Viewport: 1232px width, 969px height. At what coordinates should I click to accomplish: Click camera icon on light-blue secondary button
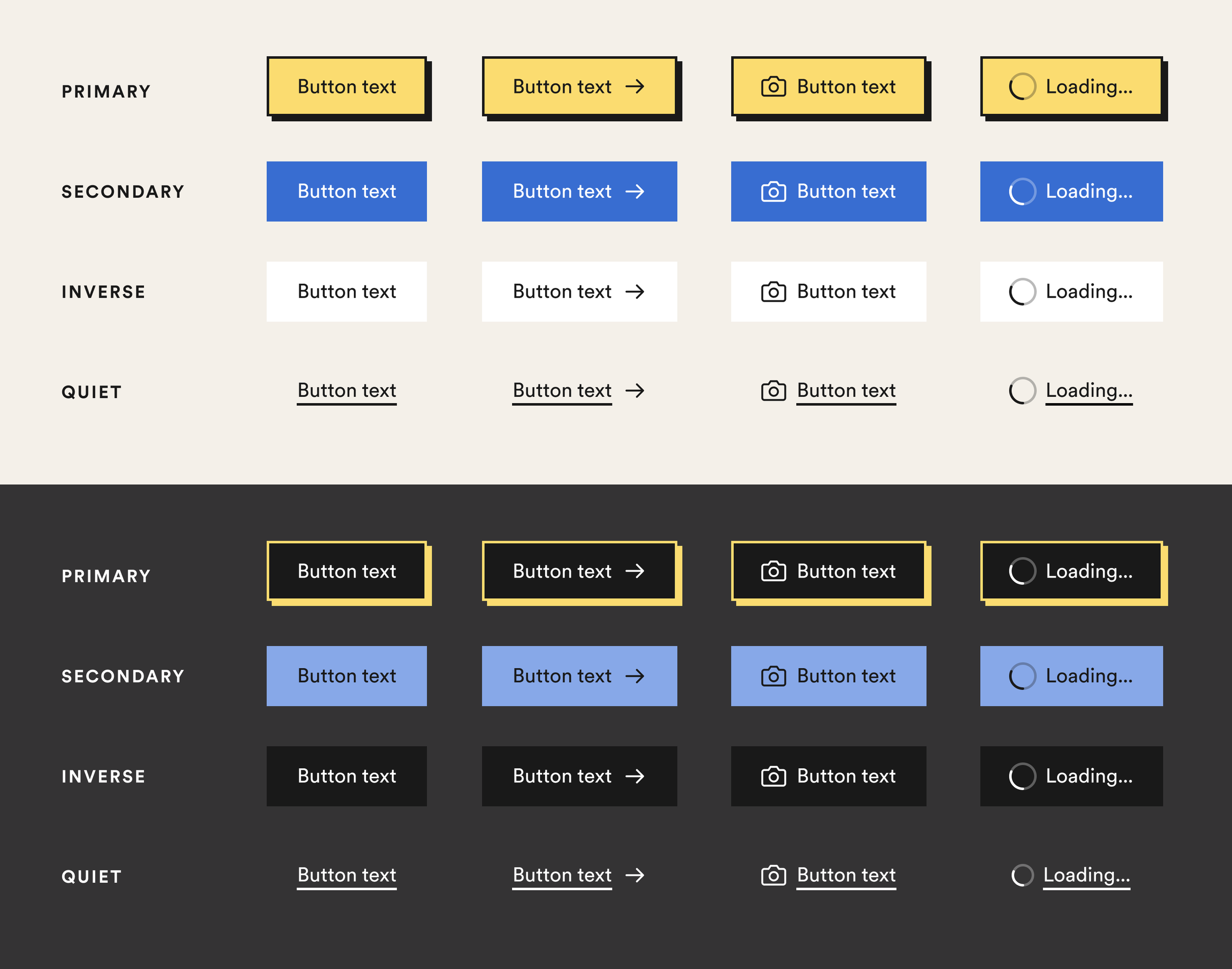773,676
